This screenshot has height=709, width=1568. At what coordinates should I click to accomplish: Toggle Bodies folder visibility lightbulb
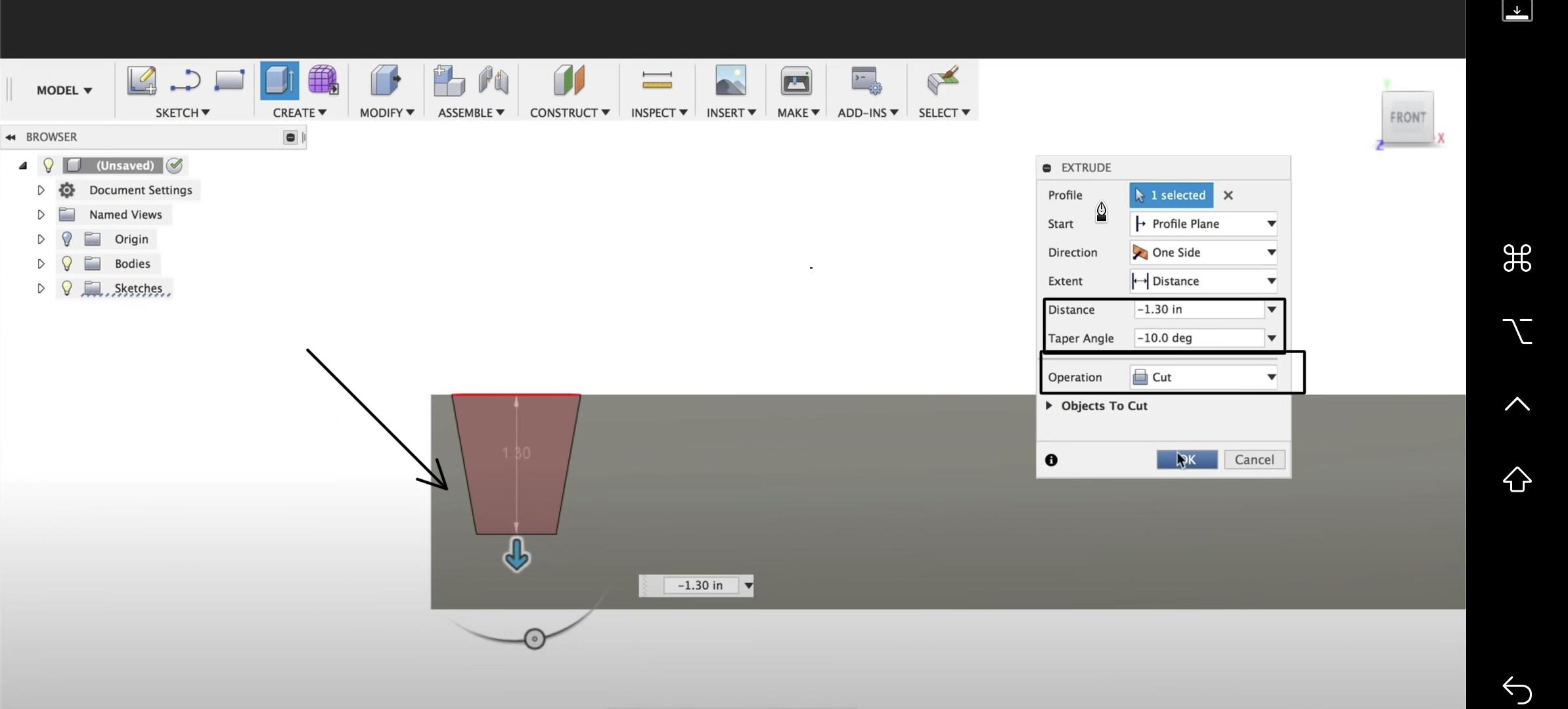coord(66,263)
